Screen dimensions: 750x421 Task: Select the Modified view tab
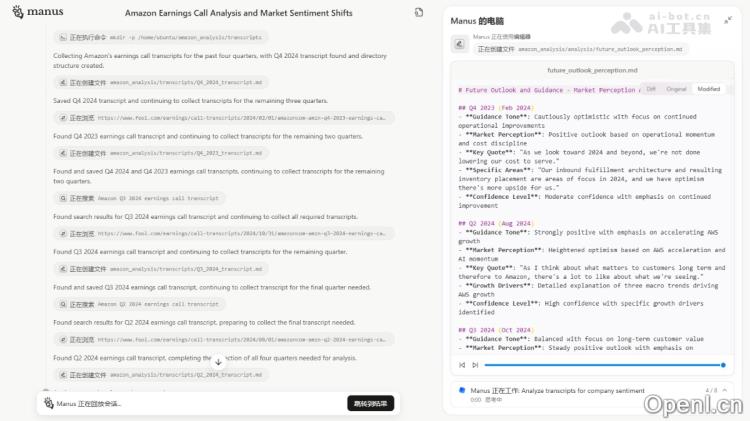(x=708, y=89)
